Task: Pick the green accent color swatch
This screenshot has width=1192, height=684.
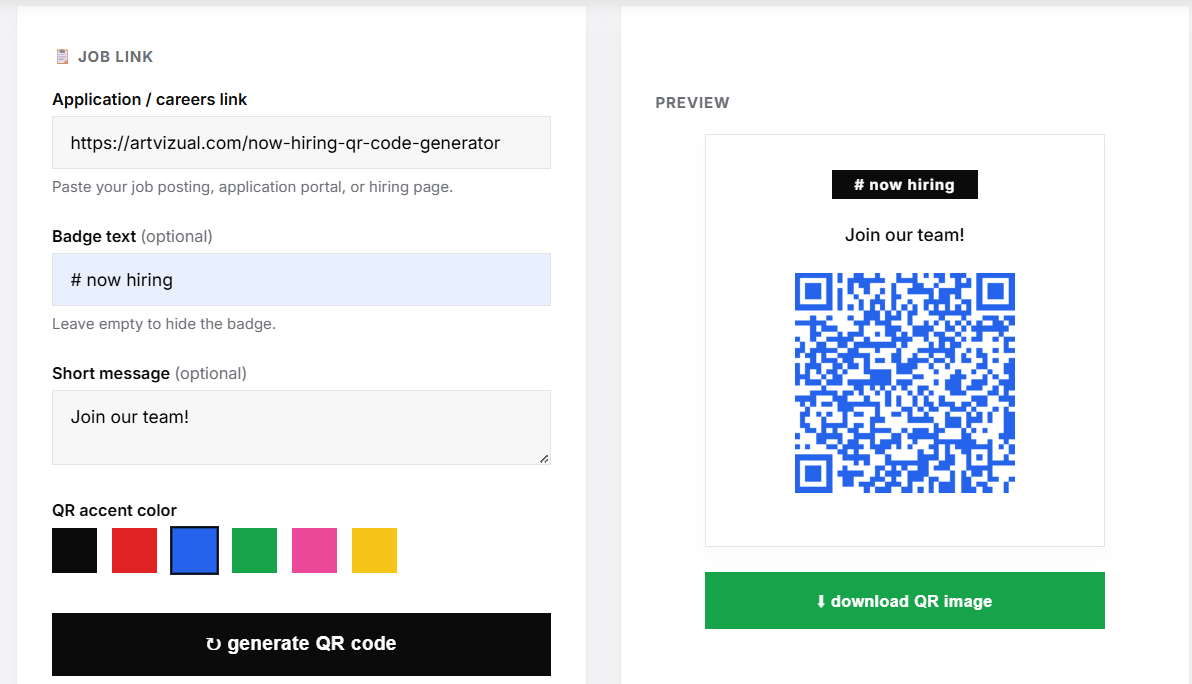Action: [x=255, y=550]
